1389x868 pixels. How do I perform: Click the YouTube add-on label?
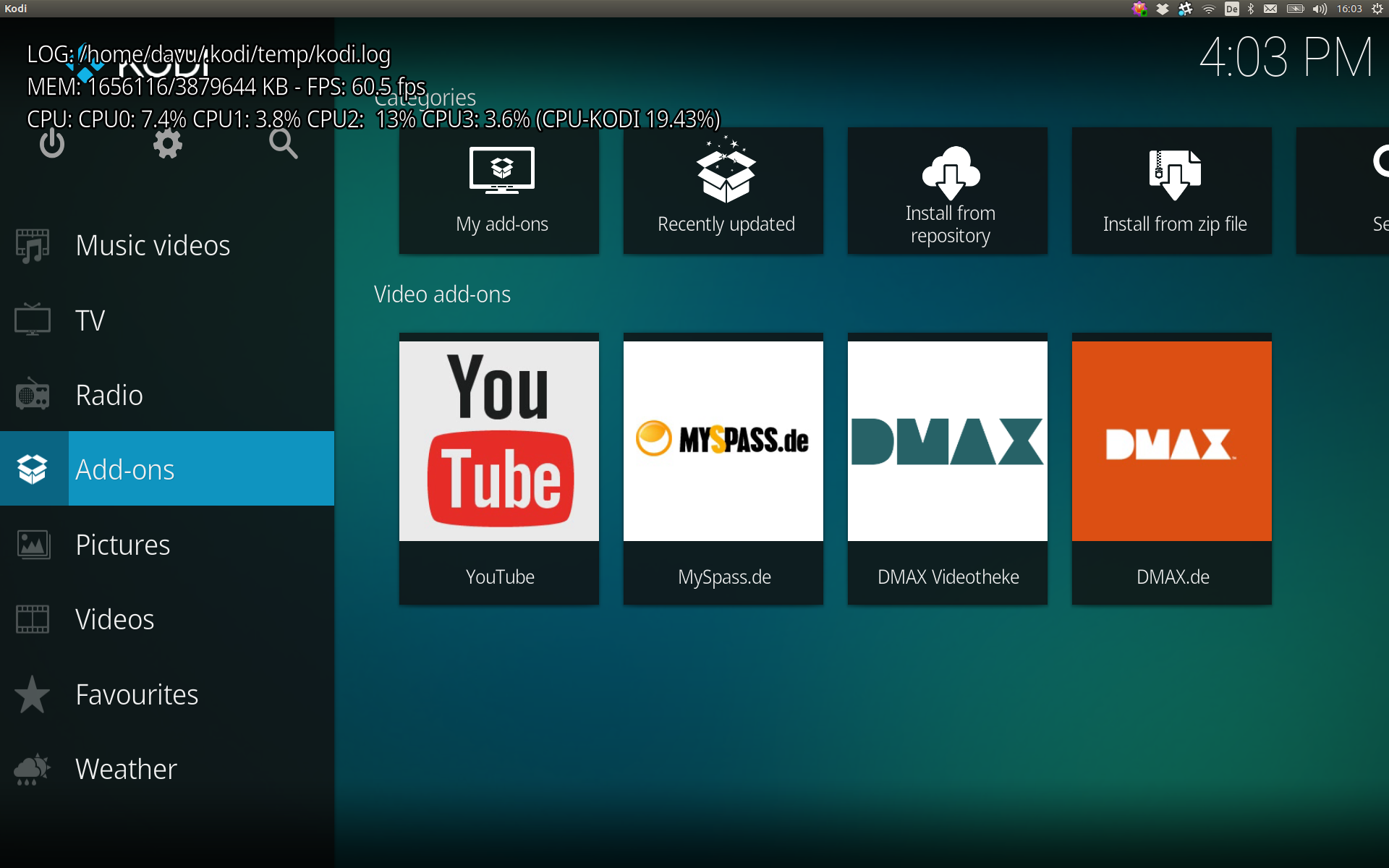[x=500, y=576]
